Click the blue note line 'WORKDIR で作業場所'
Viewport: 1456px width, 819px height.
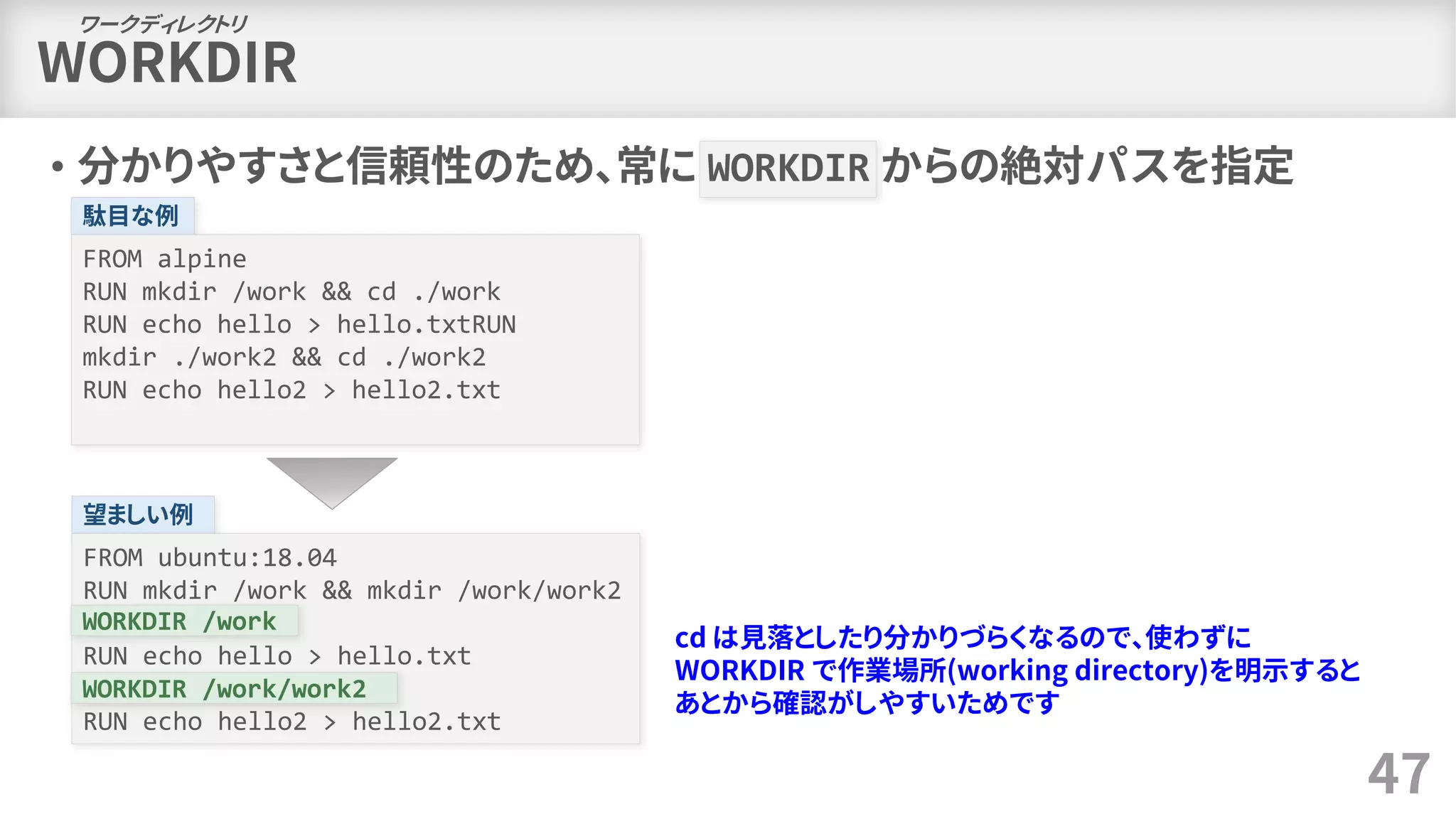tap(1017, 670)
